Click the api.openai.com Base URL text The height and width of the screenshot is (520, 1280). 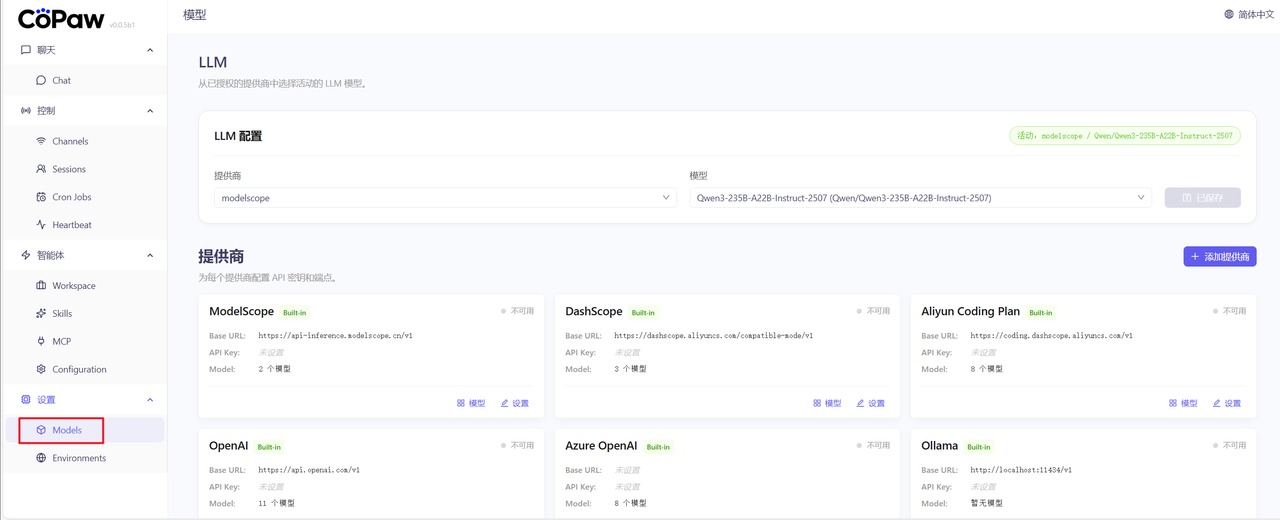tap(309, 470)
